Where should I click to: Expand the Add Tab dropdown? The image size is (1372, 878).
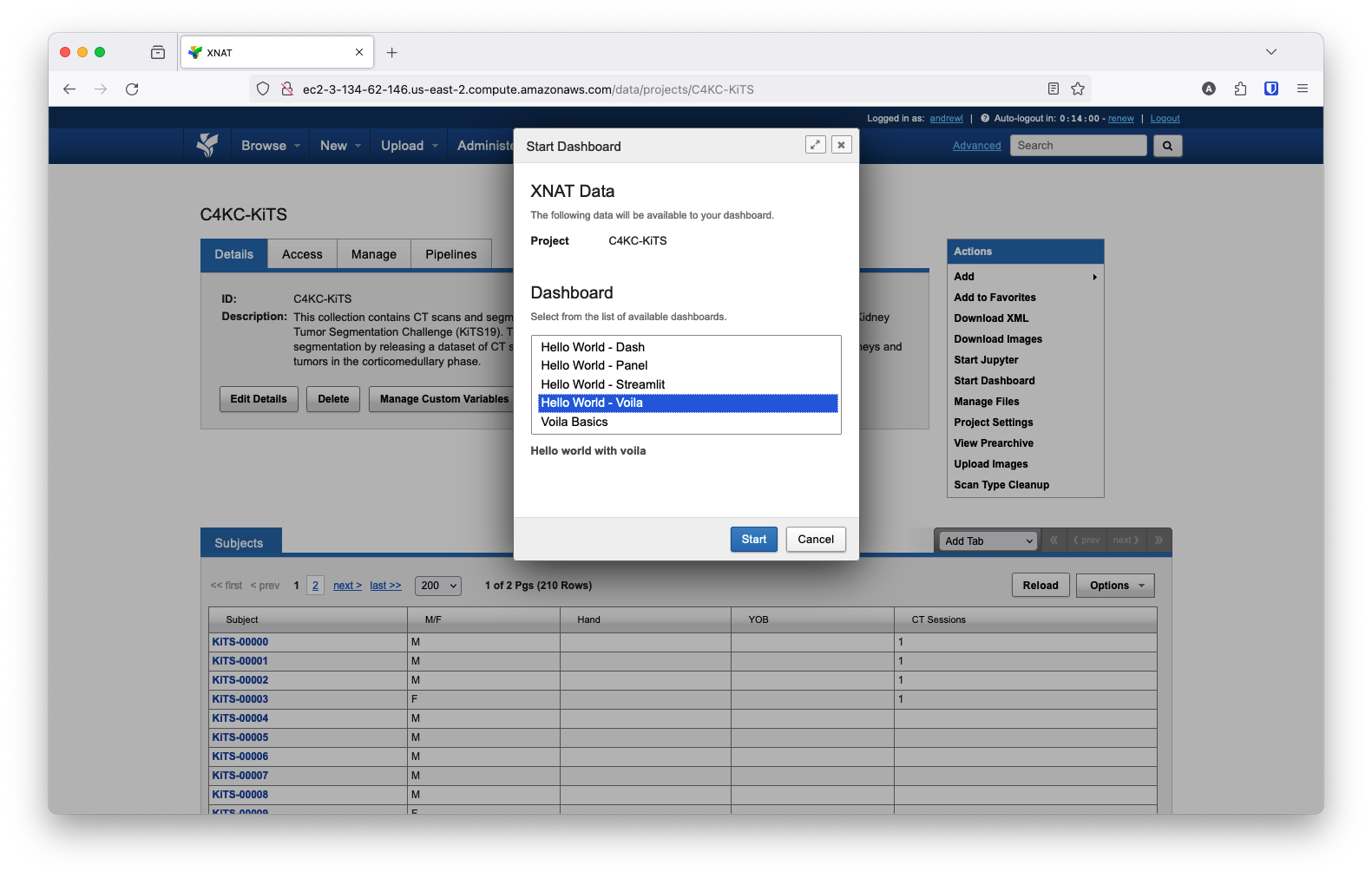tap(989, 541)
